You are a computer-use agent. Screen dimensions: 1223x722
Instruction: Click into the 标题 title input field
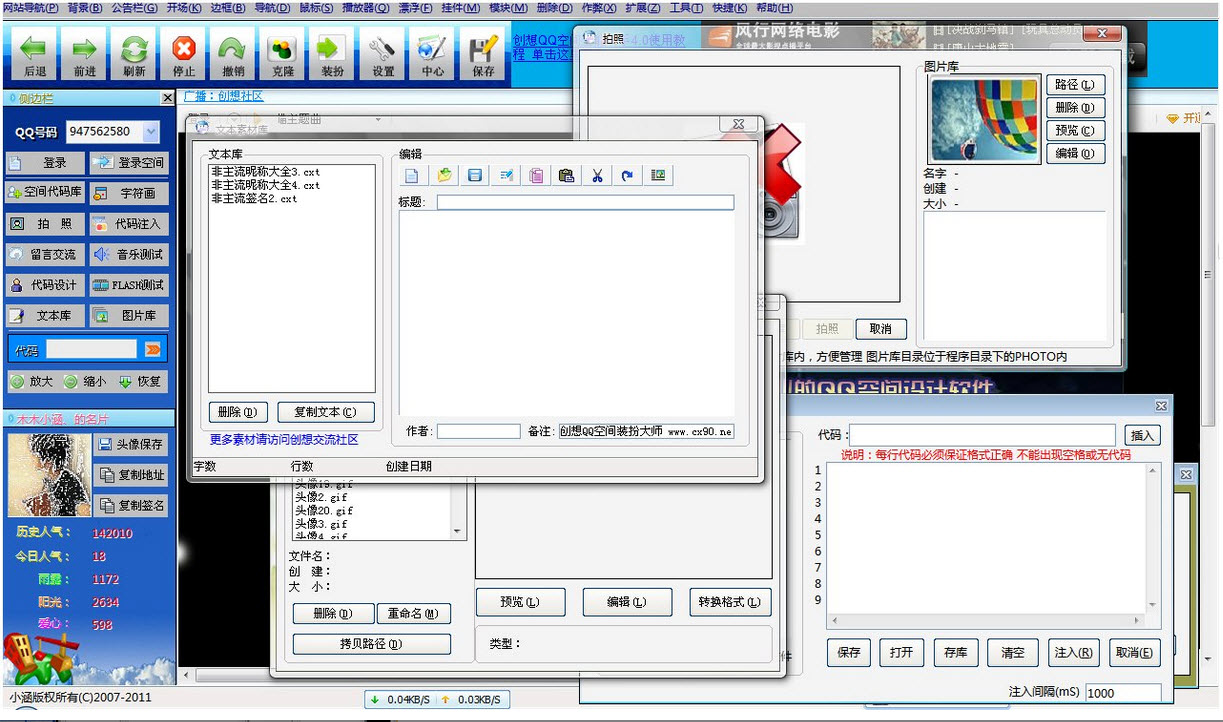click(x=585, y=203)
